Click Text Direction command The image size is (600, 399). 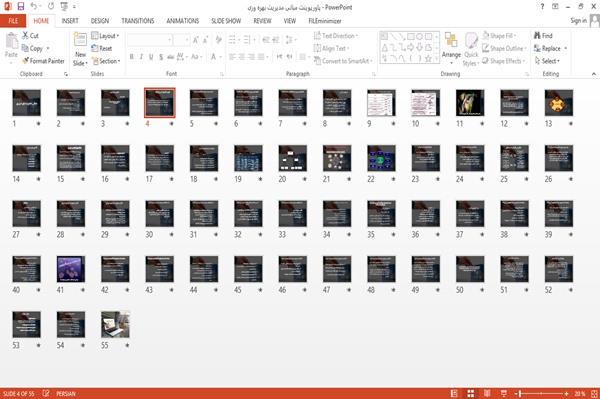click(x=336, y=36)
